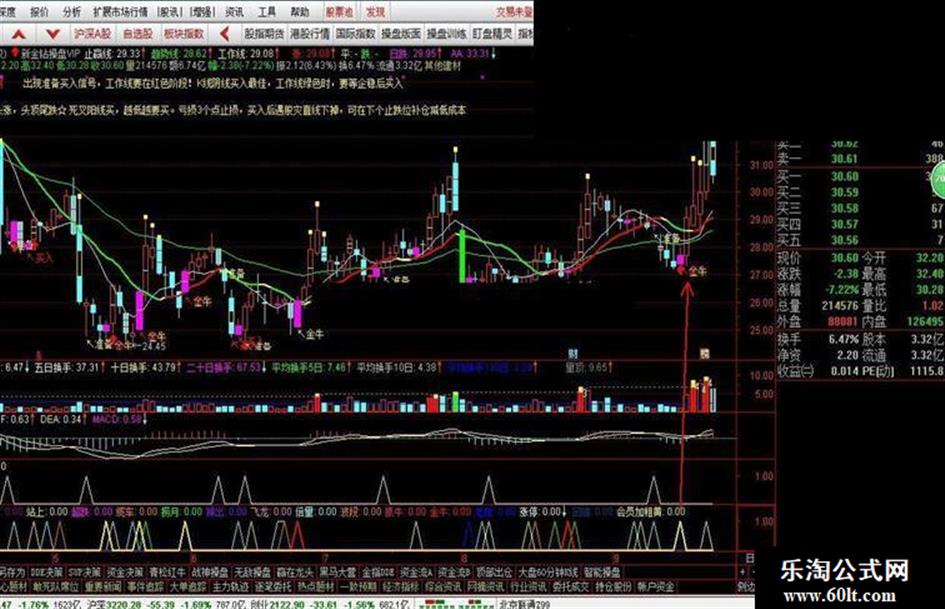Open the 持仓股份 bottom tab
This screenshot has height=609, width=945.
tap(614, 586)
